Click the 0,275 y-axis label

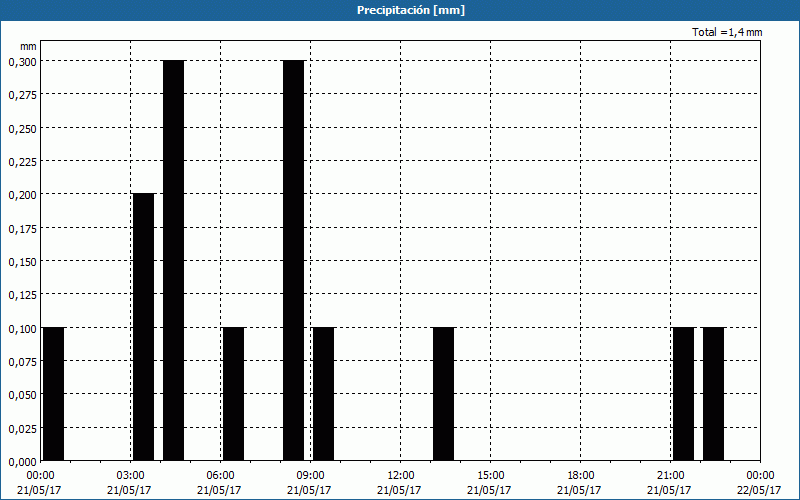tap(22, 95)
